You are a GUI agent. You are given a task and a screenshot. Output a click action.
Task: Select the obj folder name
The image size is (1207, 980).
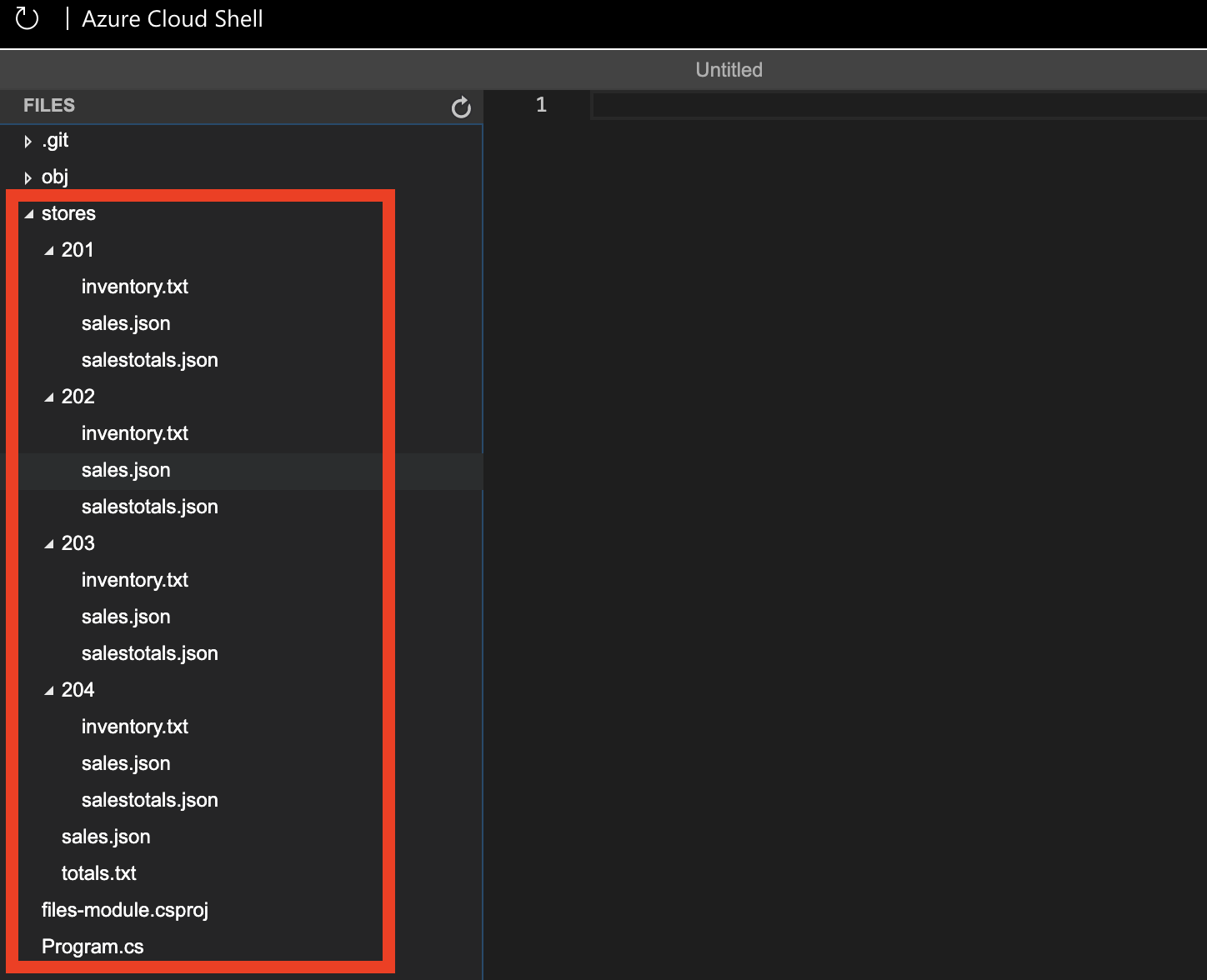coord(55,177)
